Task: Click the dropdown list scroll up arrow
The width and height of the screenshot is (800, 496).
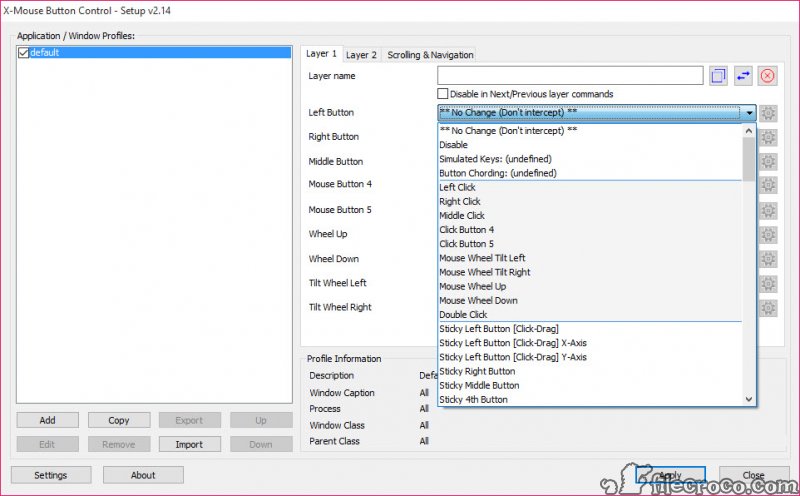Action: click(x=748, y=131)
